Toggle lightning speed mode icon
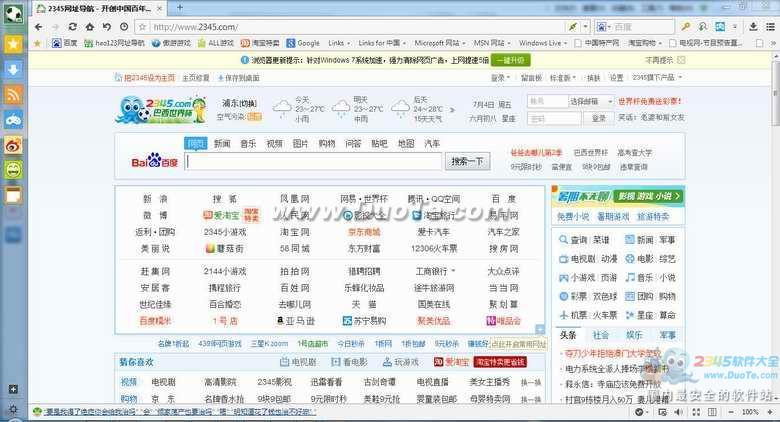780x422 pixels. (x=573, y=27)
